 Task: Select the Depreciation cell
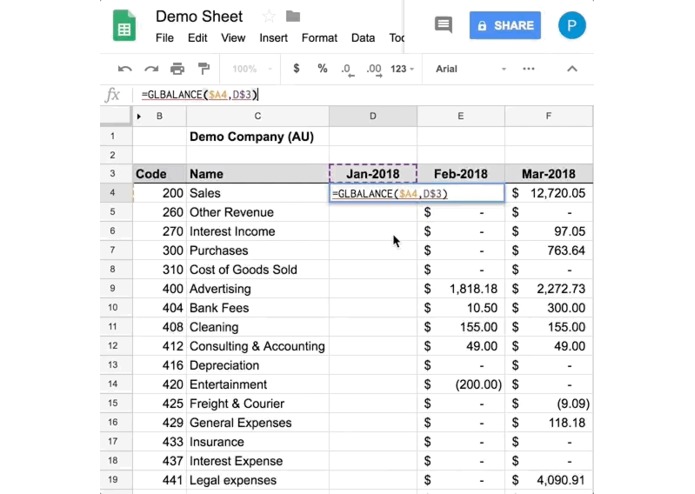258,365
